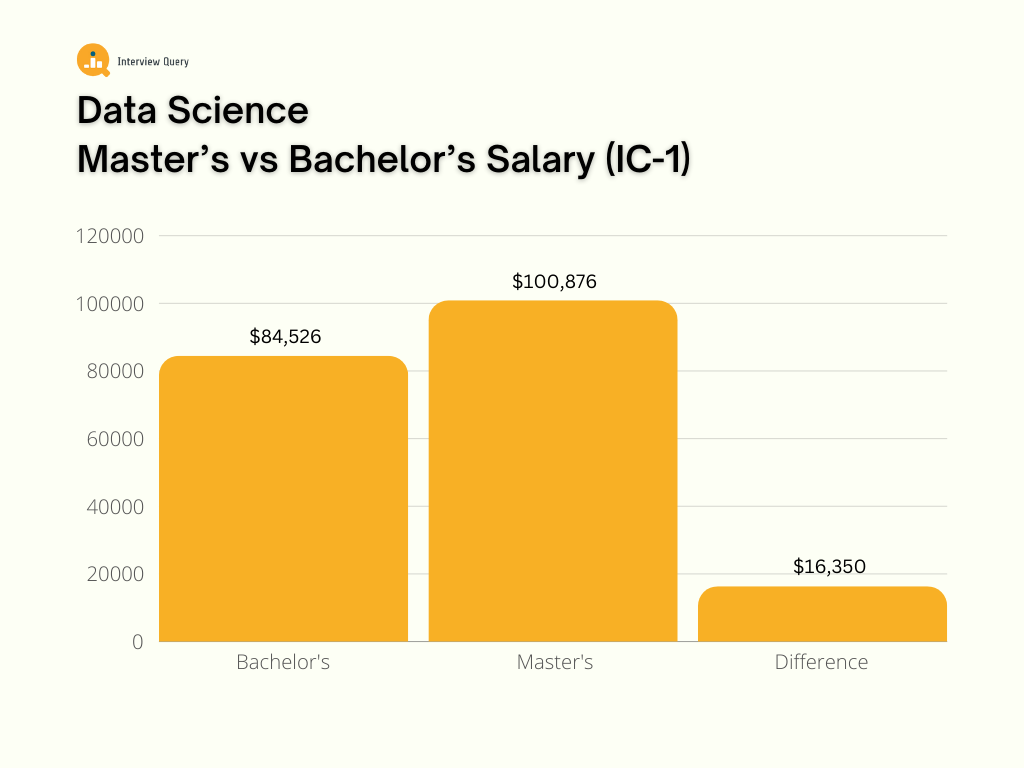Click the "Data Science" title line
This screenshot has height=768, width=1024.
193,110
